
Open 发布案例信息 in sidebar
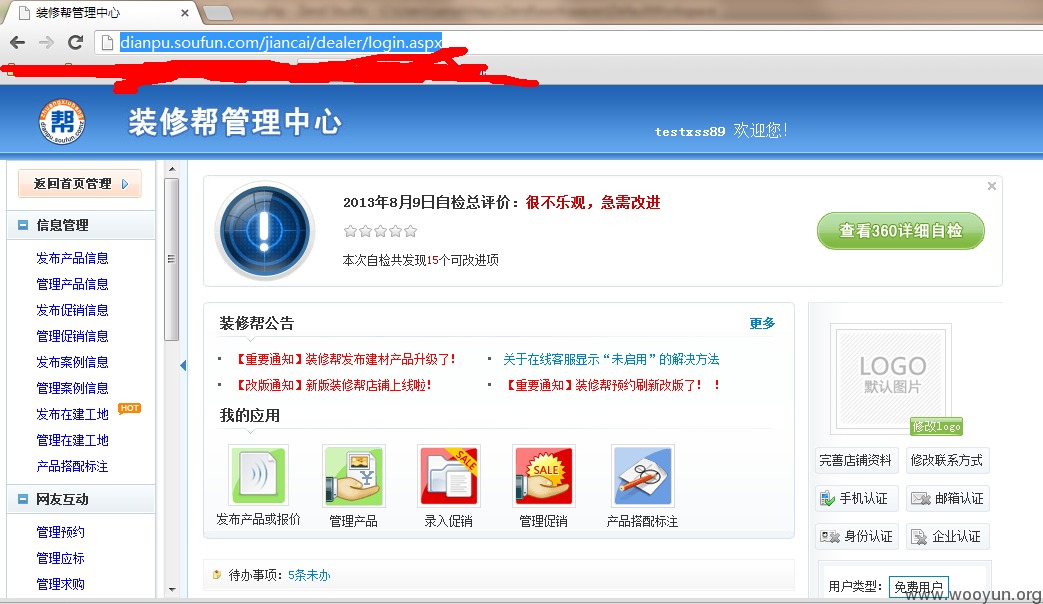pyautogui.click(x=72, y=362)
